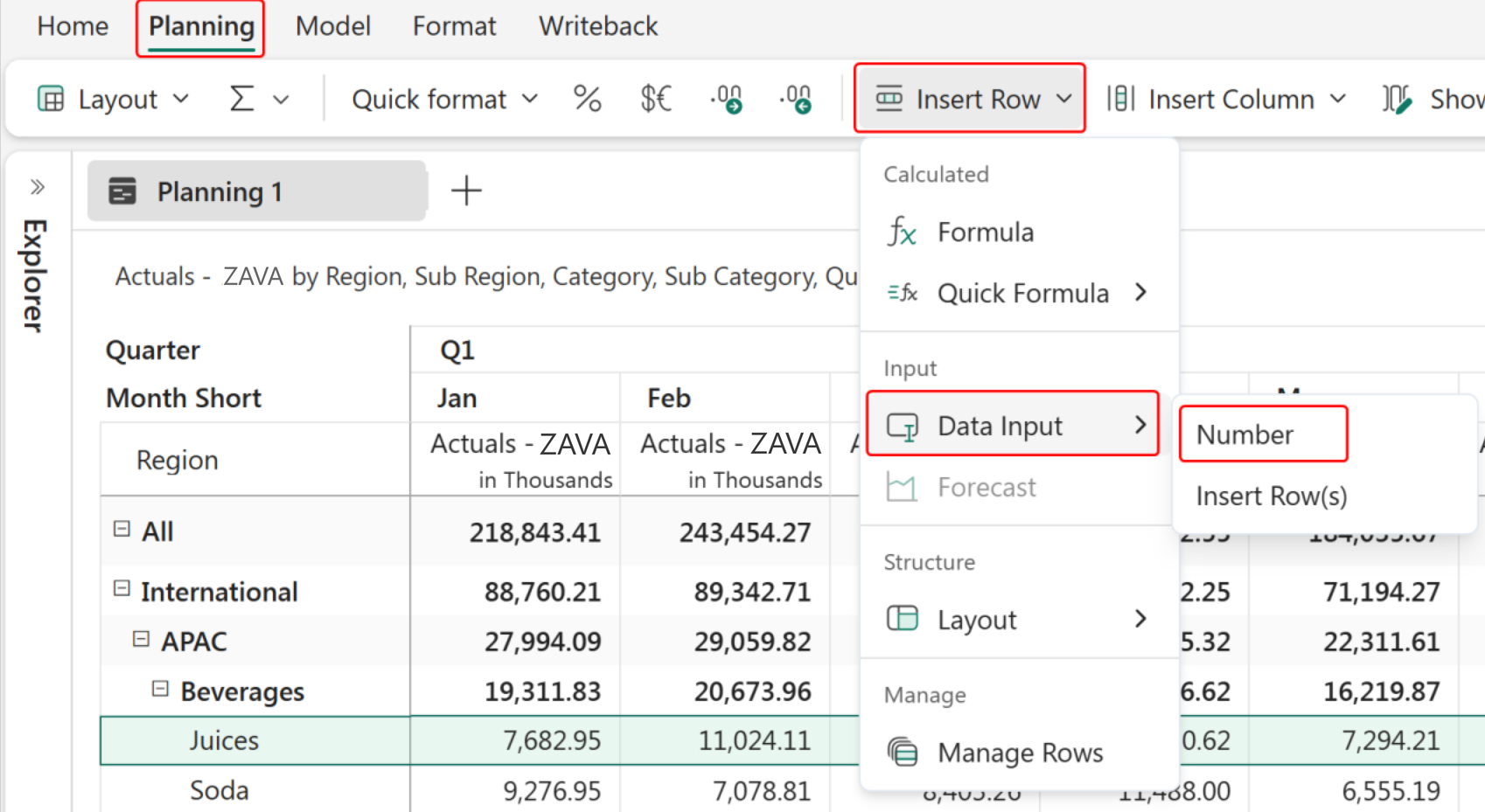Click the sigma totals icon

(x=241, y=99)
